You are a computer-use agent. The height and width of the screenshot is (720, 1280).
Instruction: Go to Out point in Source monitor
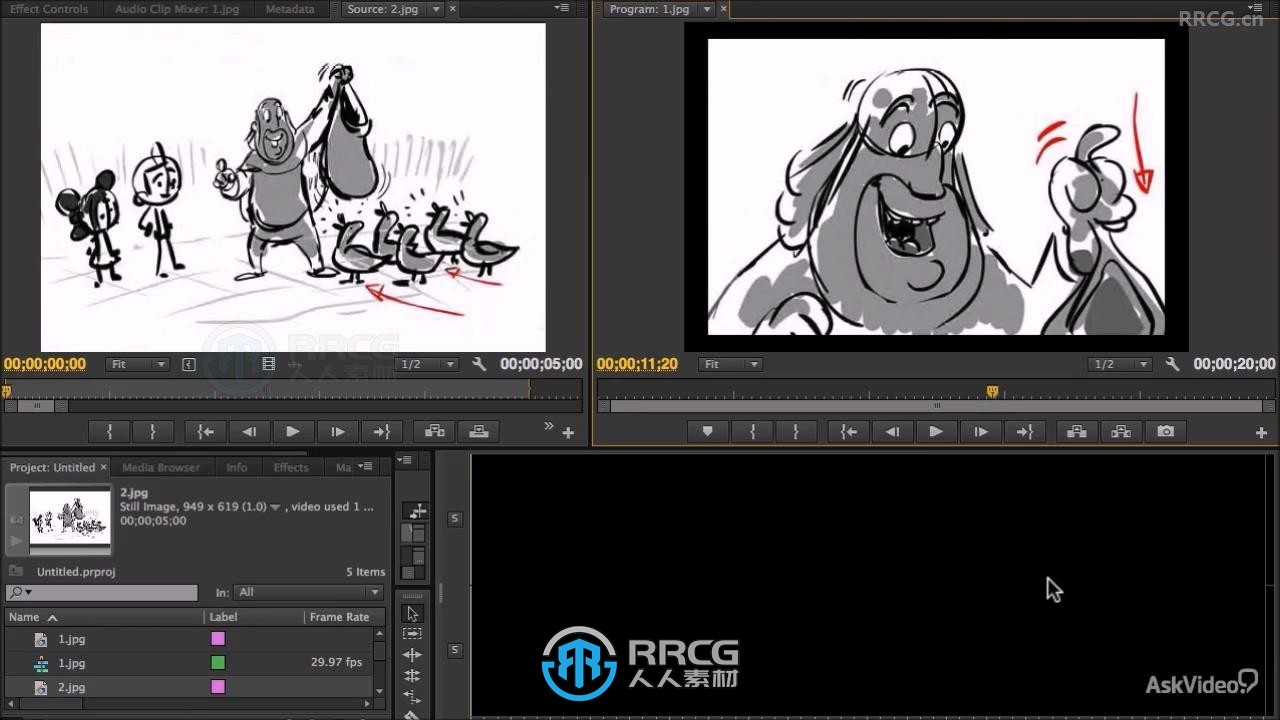point(381,432)
